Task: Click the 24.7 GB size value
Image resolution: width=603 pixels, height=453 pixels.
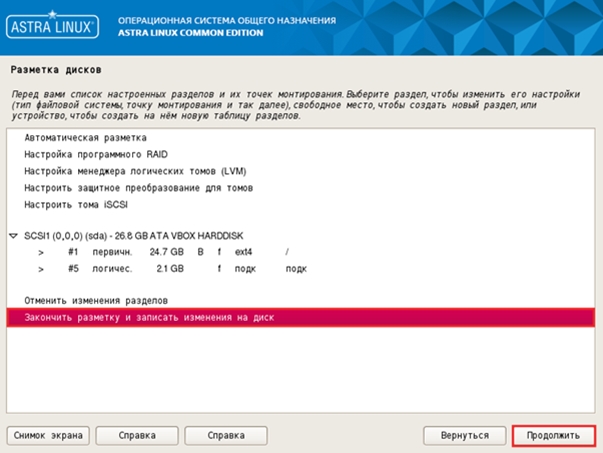Action: pyautogui.click(x=167, y=252)
